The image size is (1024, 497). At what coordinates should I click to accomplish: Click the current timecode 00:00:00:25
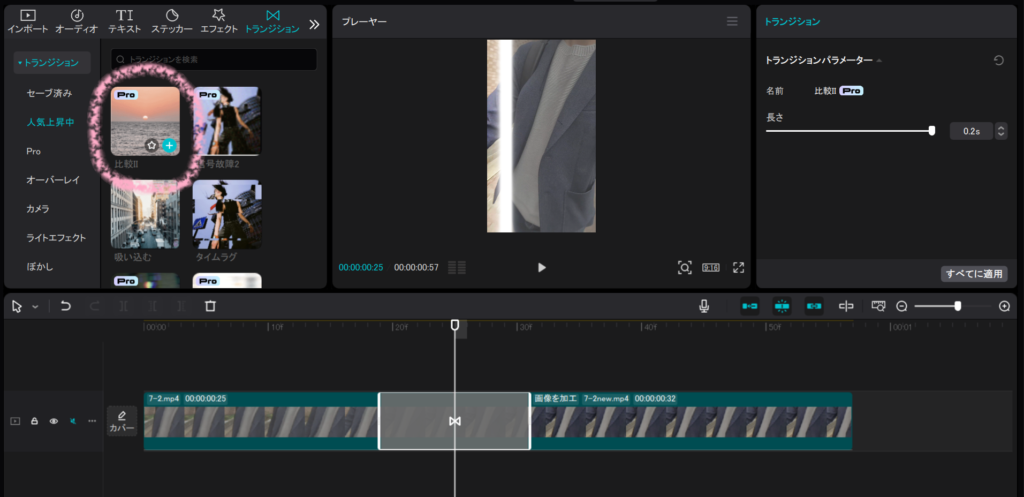pos(360,268)
